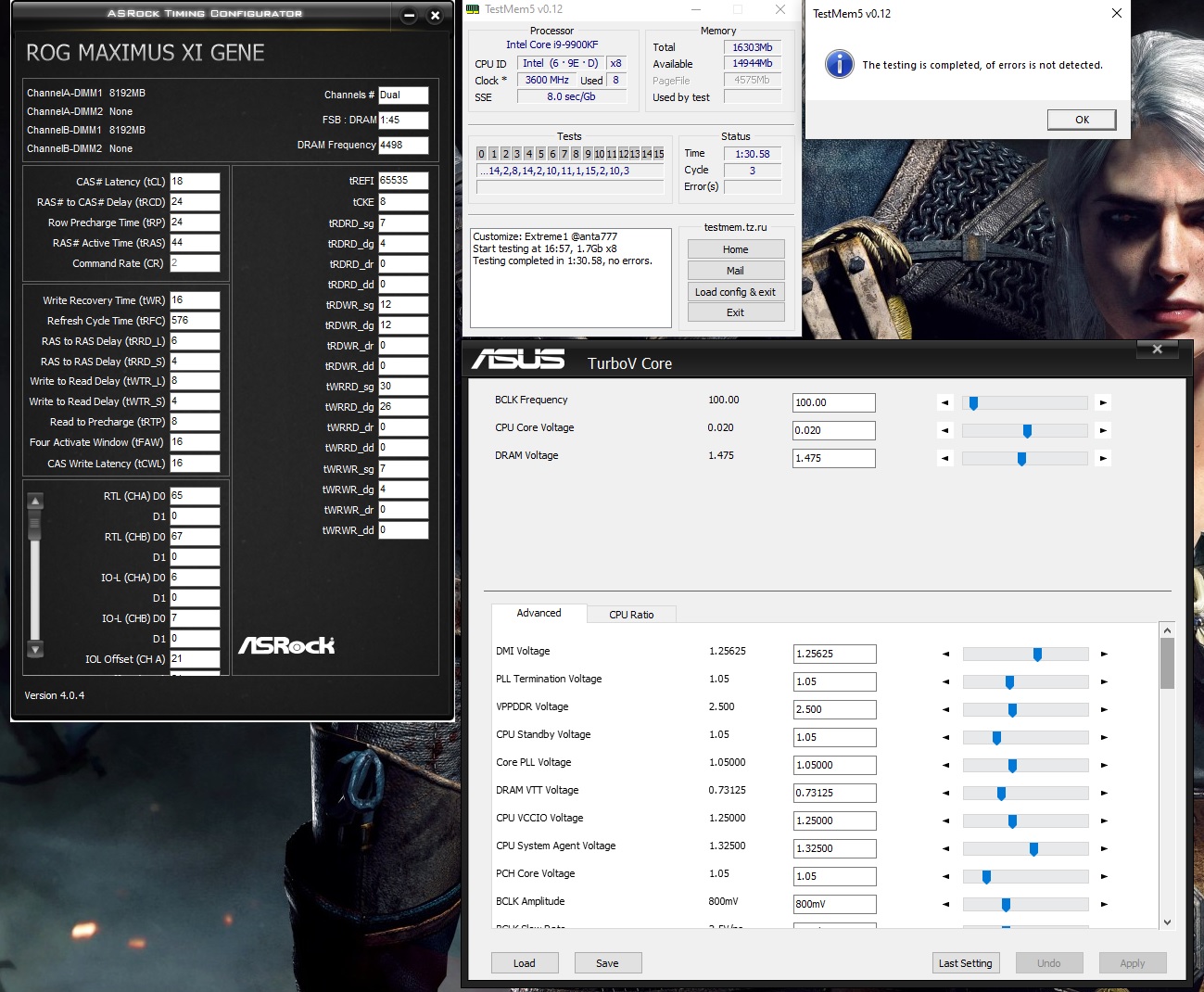This screenshot has width=1204, height=992.
Task: Click the CPU System Agent Voltage slider handle
Action: 1033,849
